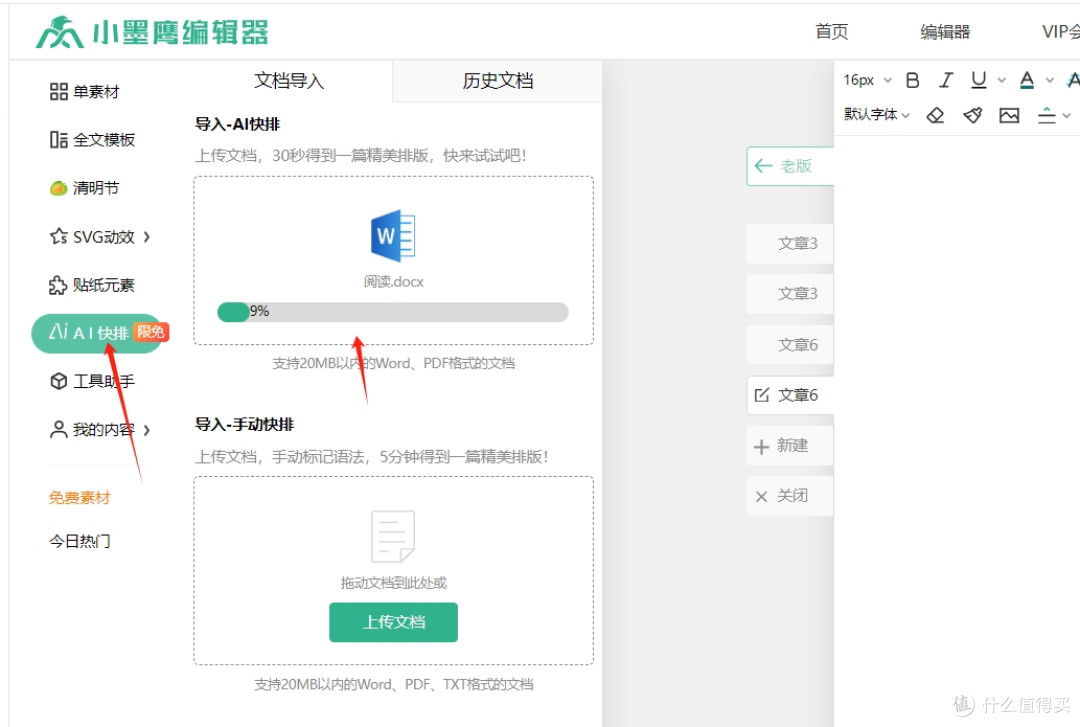
Task: Click the 老版 back button
Action: pos(790,166)
